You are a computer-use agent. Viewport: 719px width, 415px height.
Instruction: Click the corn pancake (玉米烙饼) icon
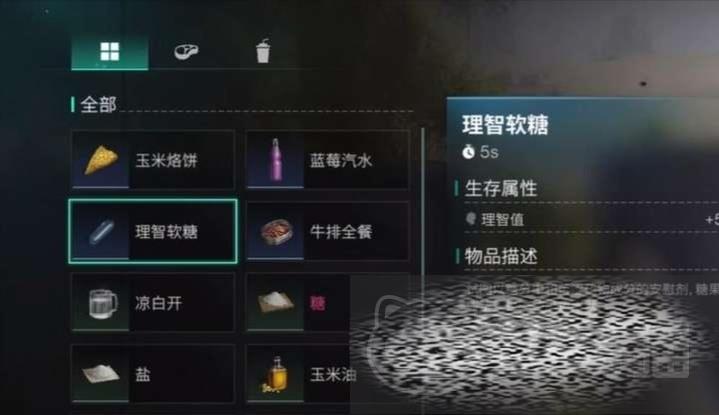point(101,160)
